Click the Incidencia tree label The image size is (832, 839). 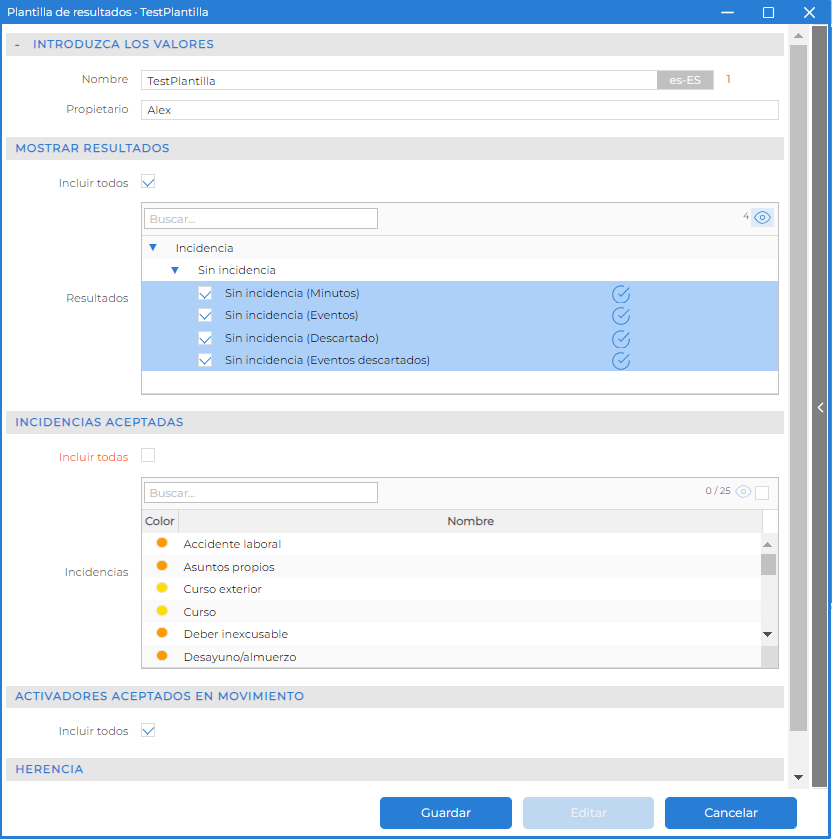pos(204,248)
